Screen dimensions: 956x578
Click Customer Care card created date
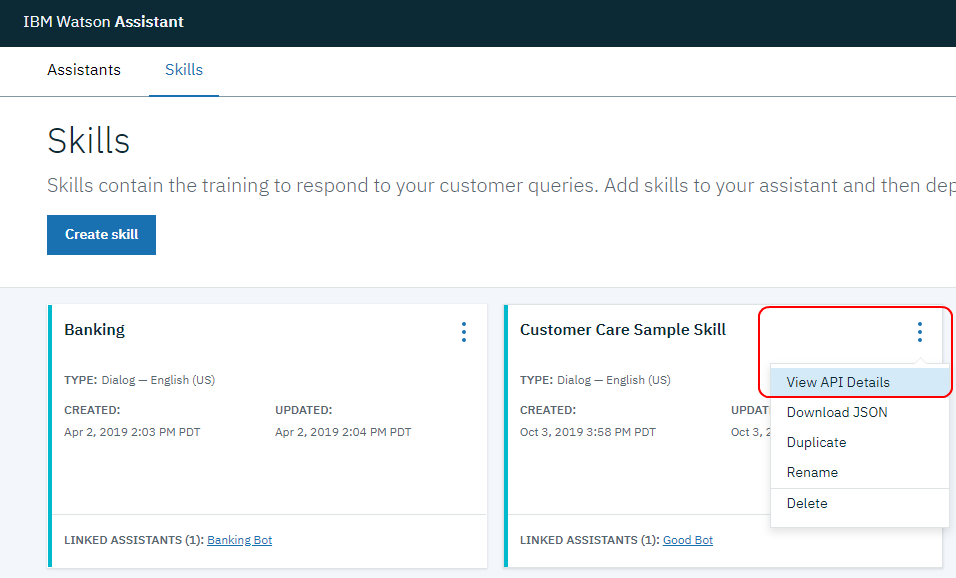pyautogui.click(x=588, y=432)
